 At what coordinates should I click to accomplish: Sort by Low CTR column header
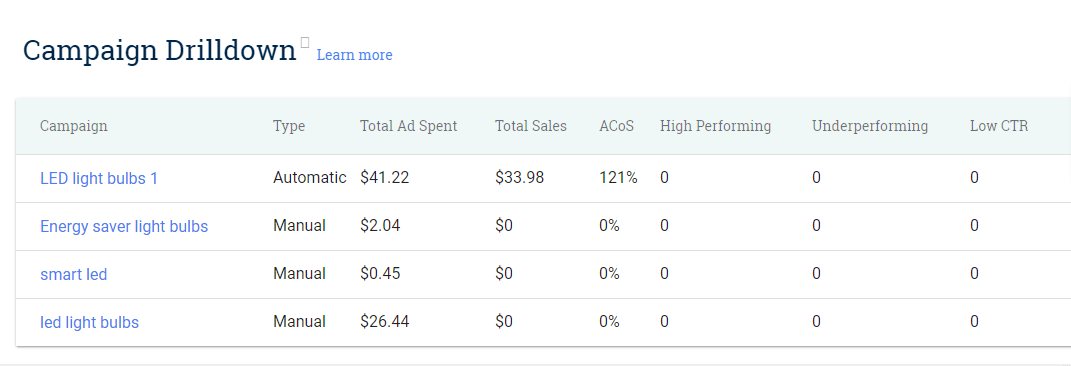point(999,126)
